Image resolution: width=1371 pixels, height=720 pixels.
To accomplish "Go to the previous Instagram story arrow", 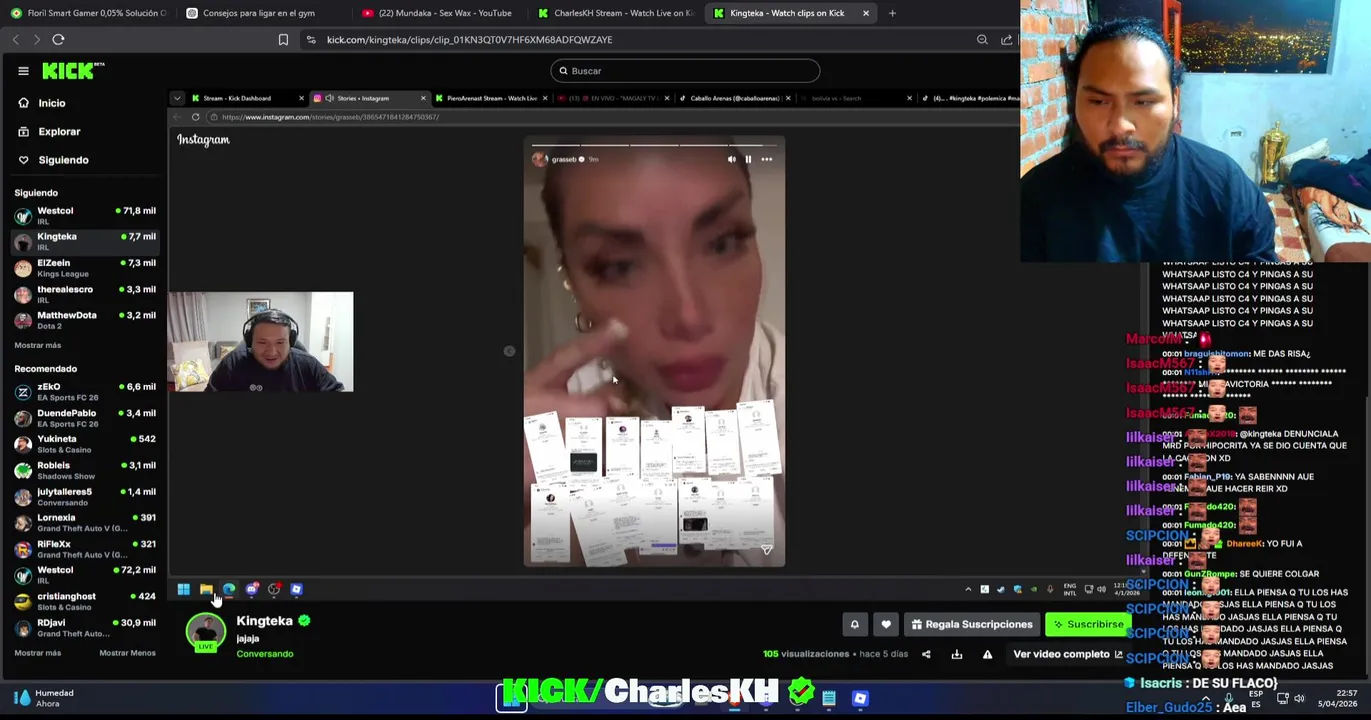I will click(x=509, y=351).
